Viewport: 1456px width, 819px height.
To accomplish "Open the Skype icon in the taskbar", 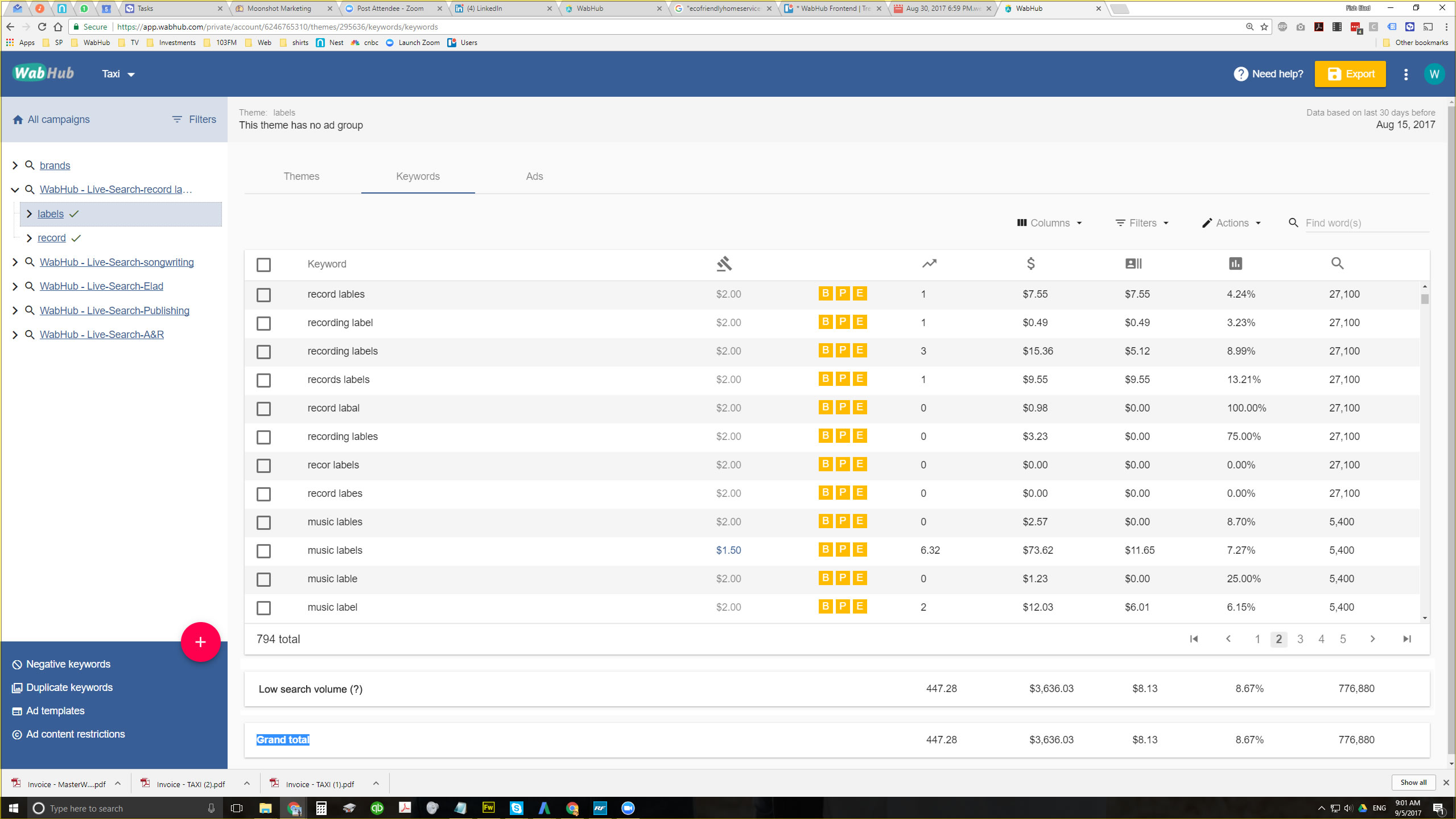I will click(x=516, y=808).
